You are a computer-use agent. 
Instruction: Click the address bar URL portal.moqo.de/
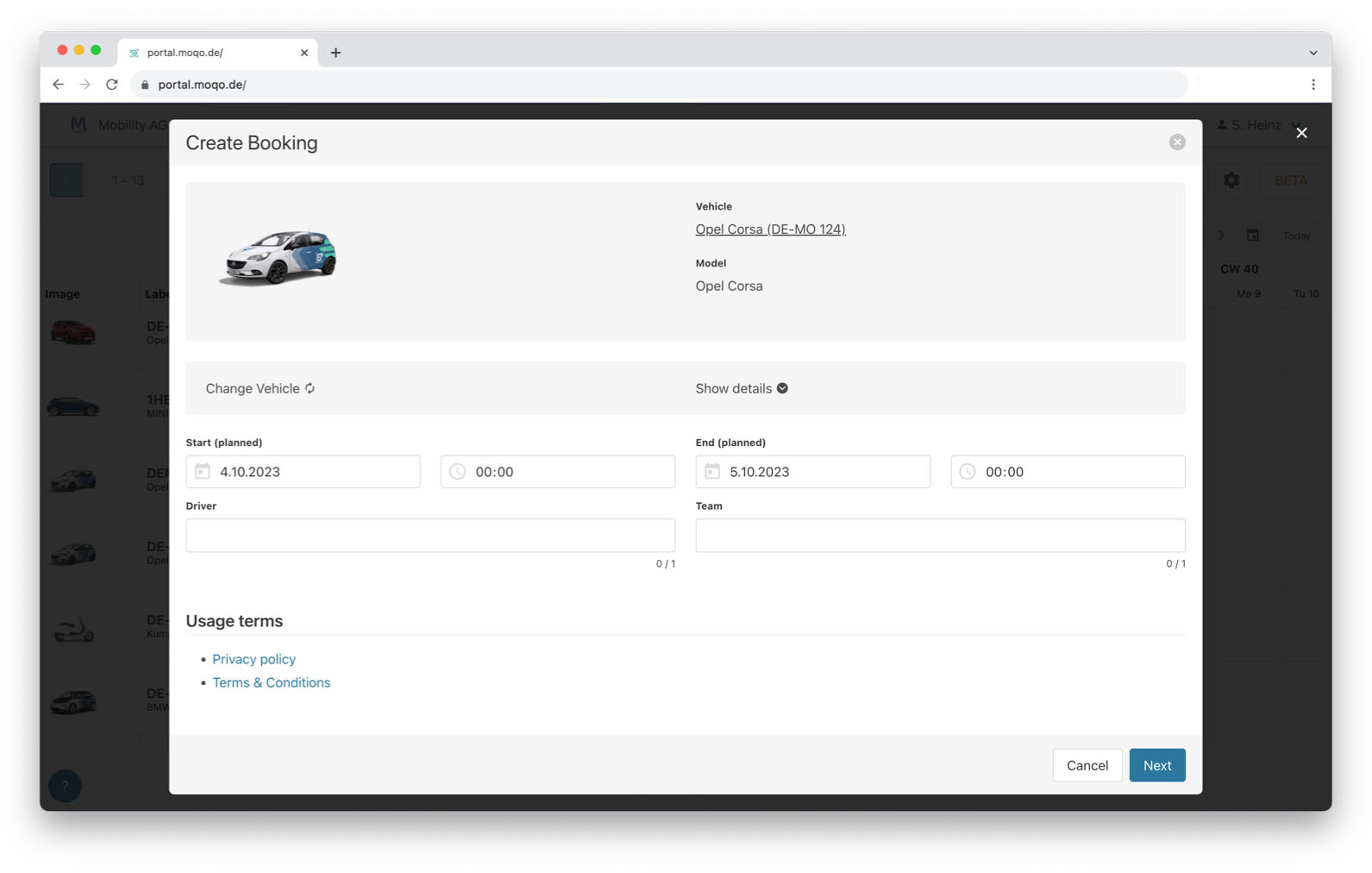point(202,85)
